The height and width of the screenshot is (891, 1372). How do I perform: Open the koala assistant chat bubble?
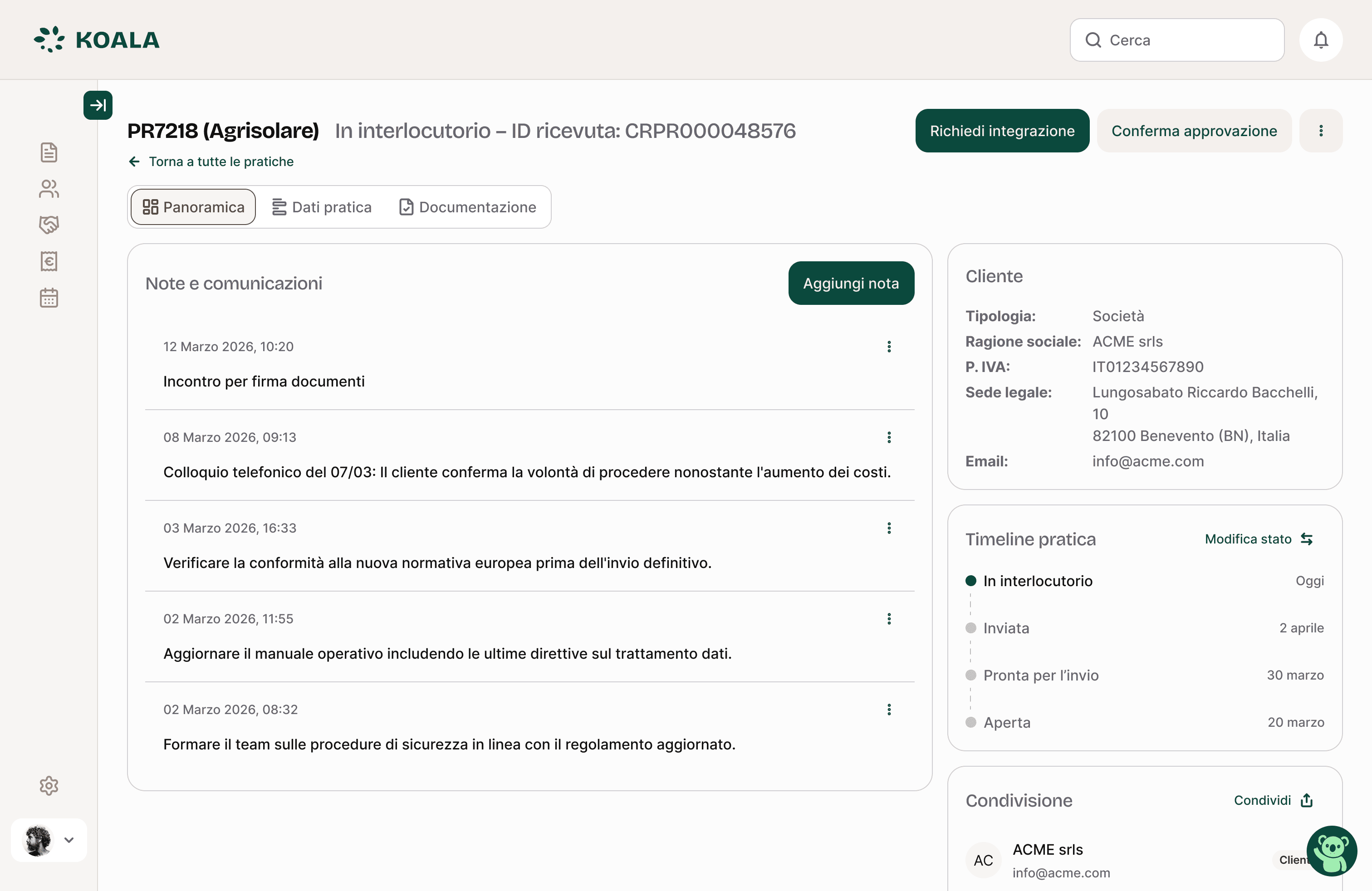pos(1332,850)
